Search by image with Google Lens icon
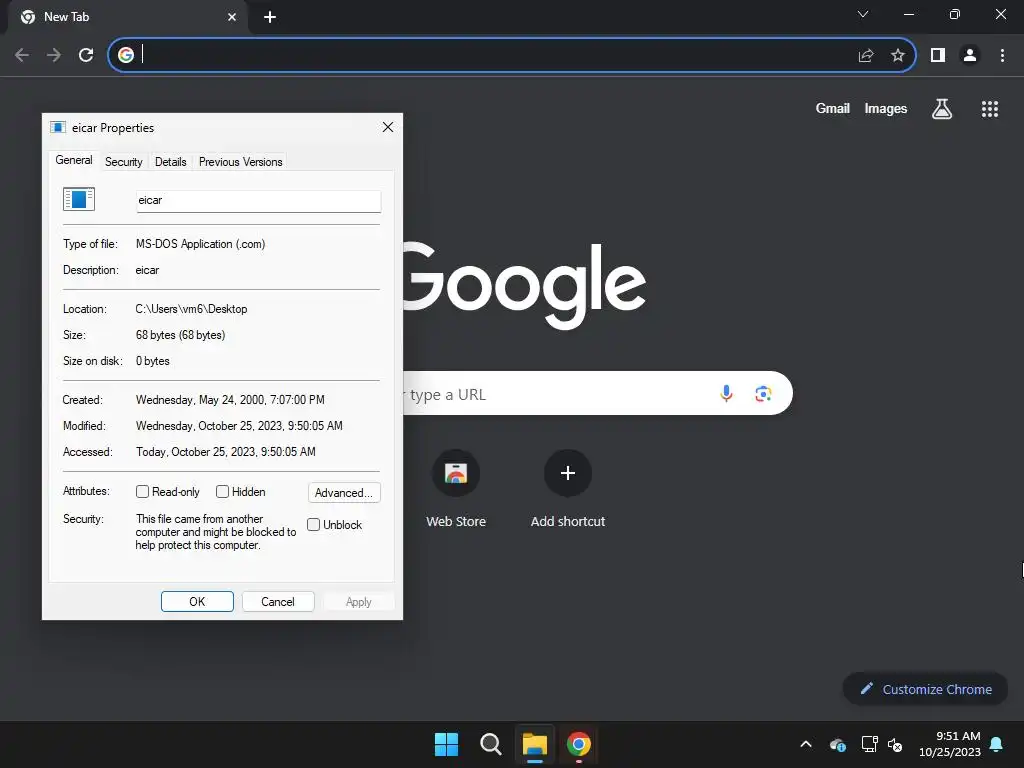The width and height of the screenshot is (1024, 768). click(763, 393)
